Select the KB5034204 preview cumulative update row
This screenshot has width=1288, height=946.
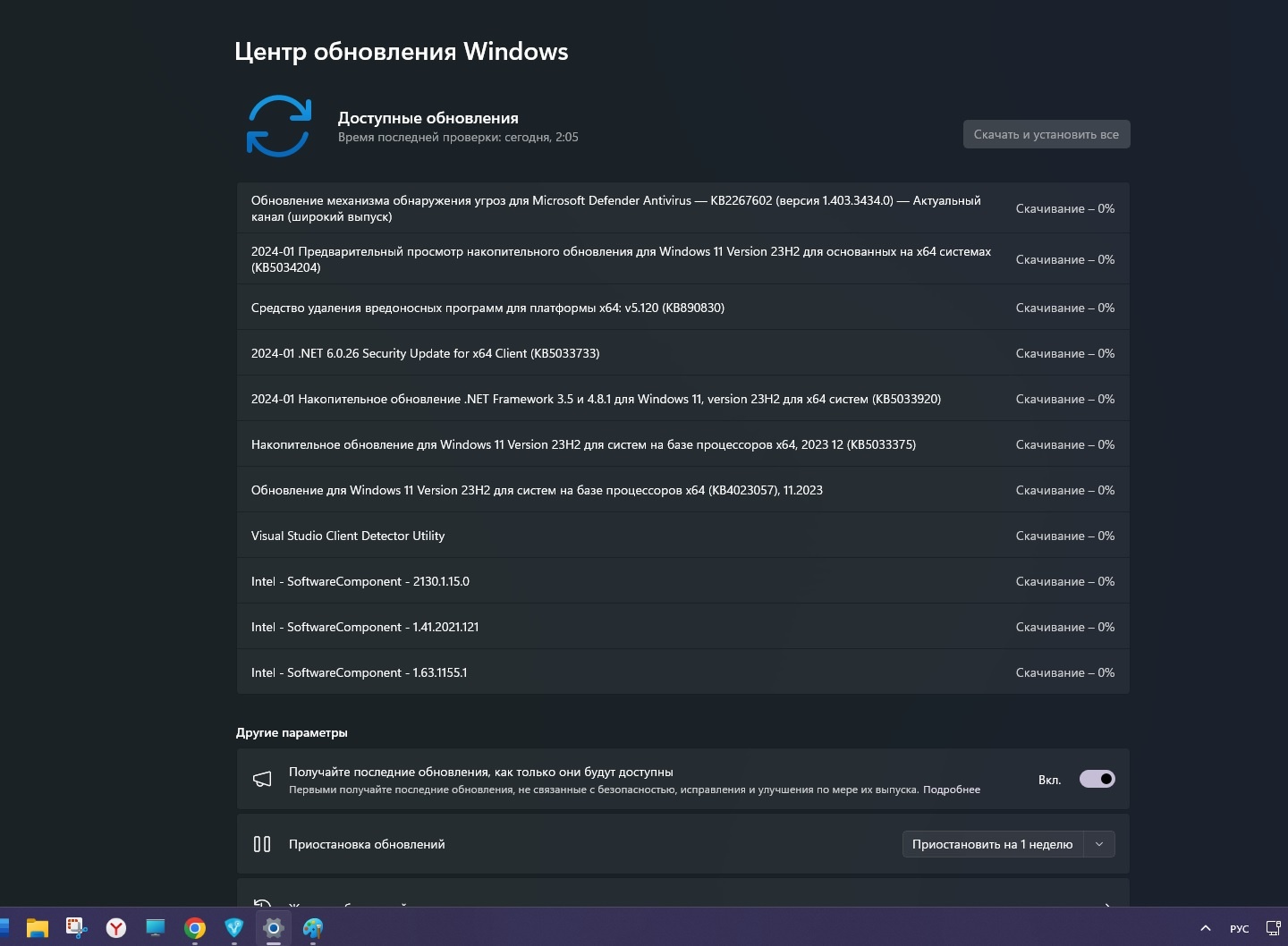point(683,259)
